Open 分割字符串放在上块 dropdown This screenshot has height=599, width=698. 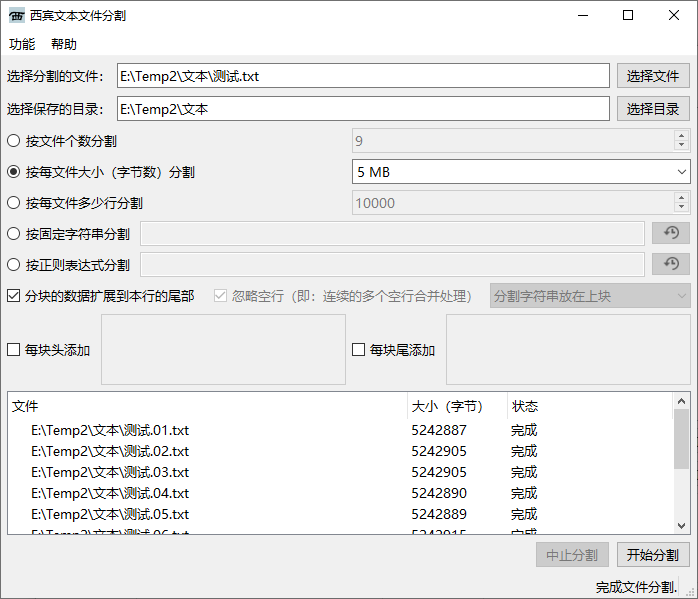coord(590,296)
